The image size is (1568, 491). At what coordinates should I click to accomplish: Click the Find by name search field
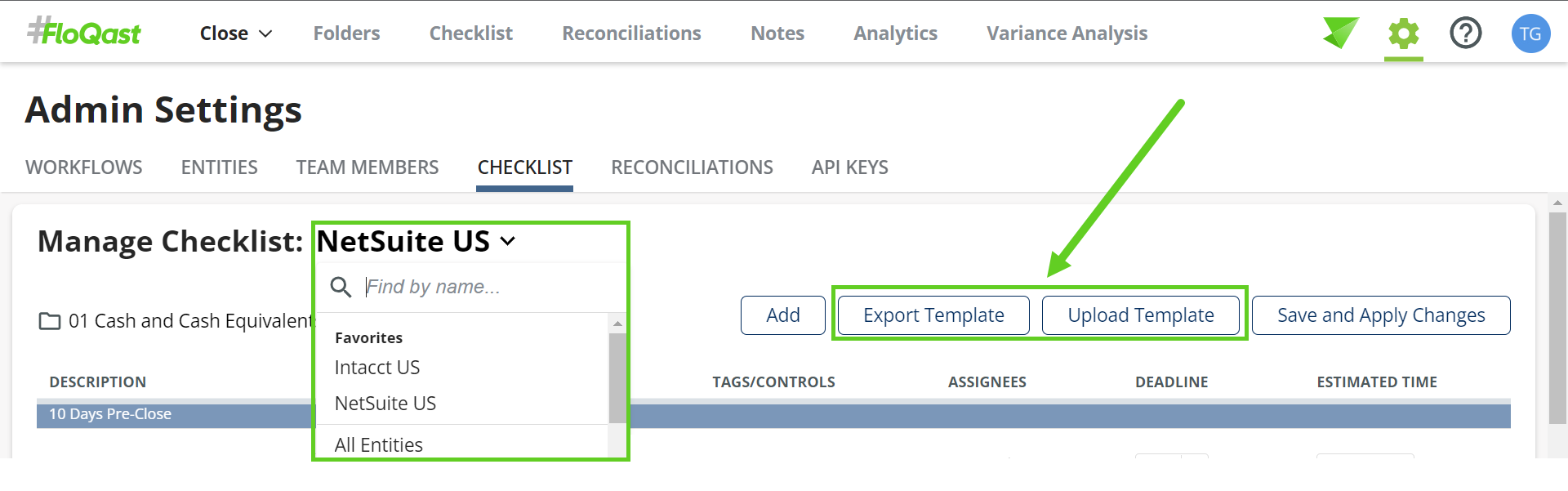tap(482, 287)
